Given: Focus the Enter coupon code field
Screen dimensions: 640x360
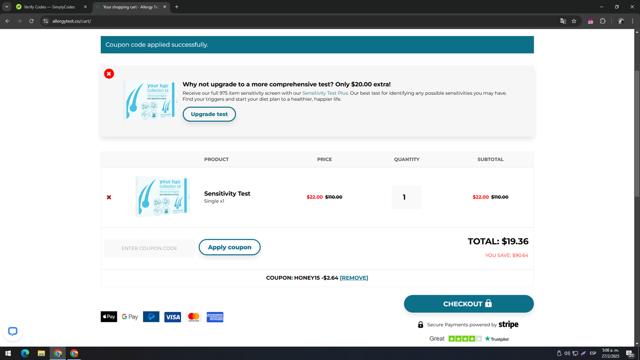Looking at the screenshot, I should (149, 248).
